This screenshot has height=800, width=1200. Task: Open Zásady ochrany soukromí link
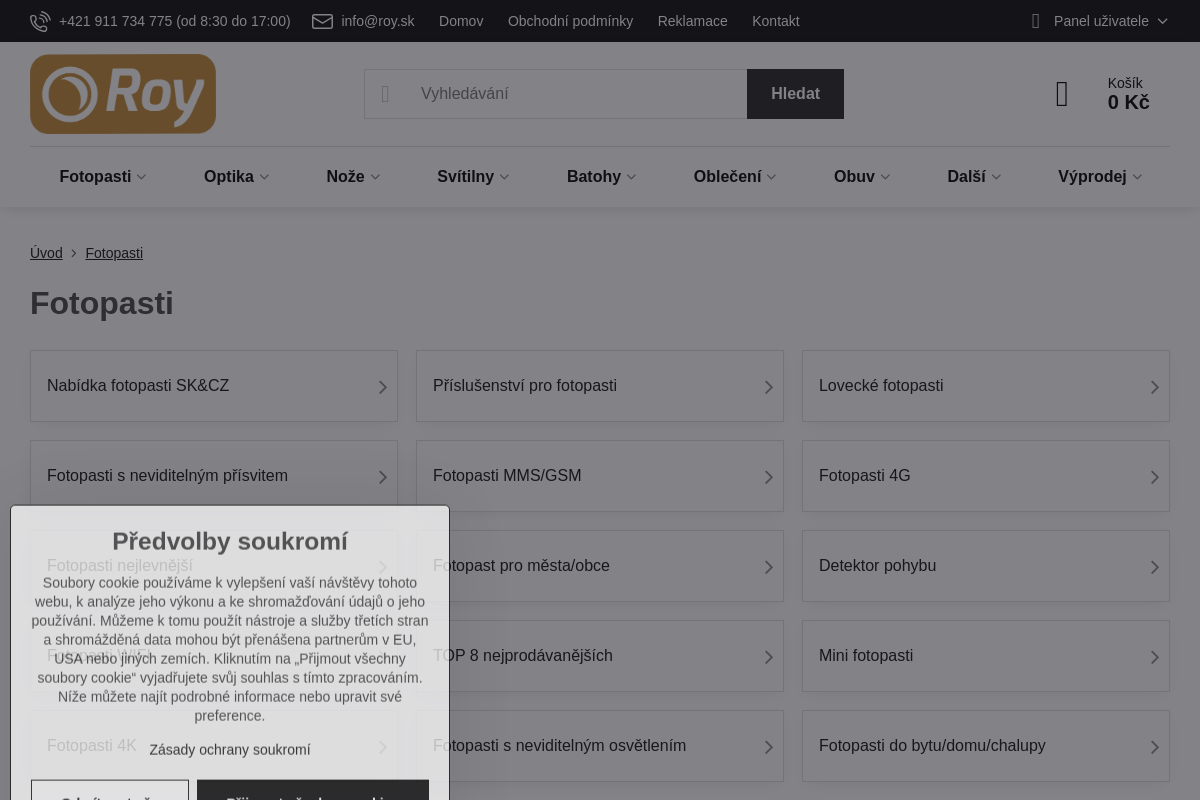tap(230, 749)
